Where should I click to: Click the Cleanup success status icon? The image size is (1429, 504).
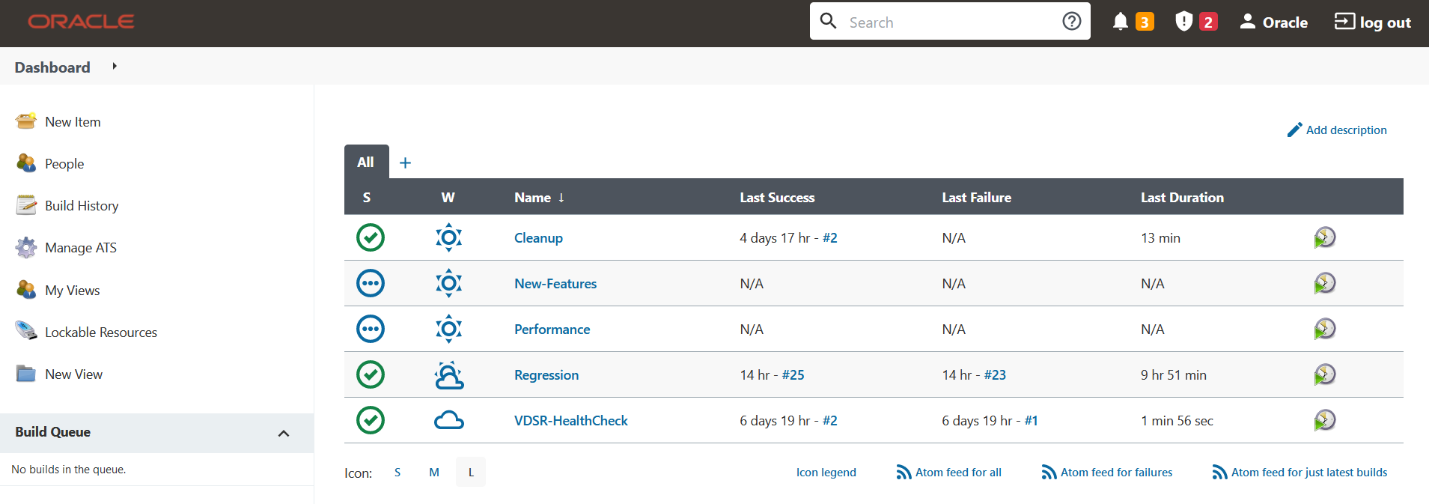[370, 238]
